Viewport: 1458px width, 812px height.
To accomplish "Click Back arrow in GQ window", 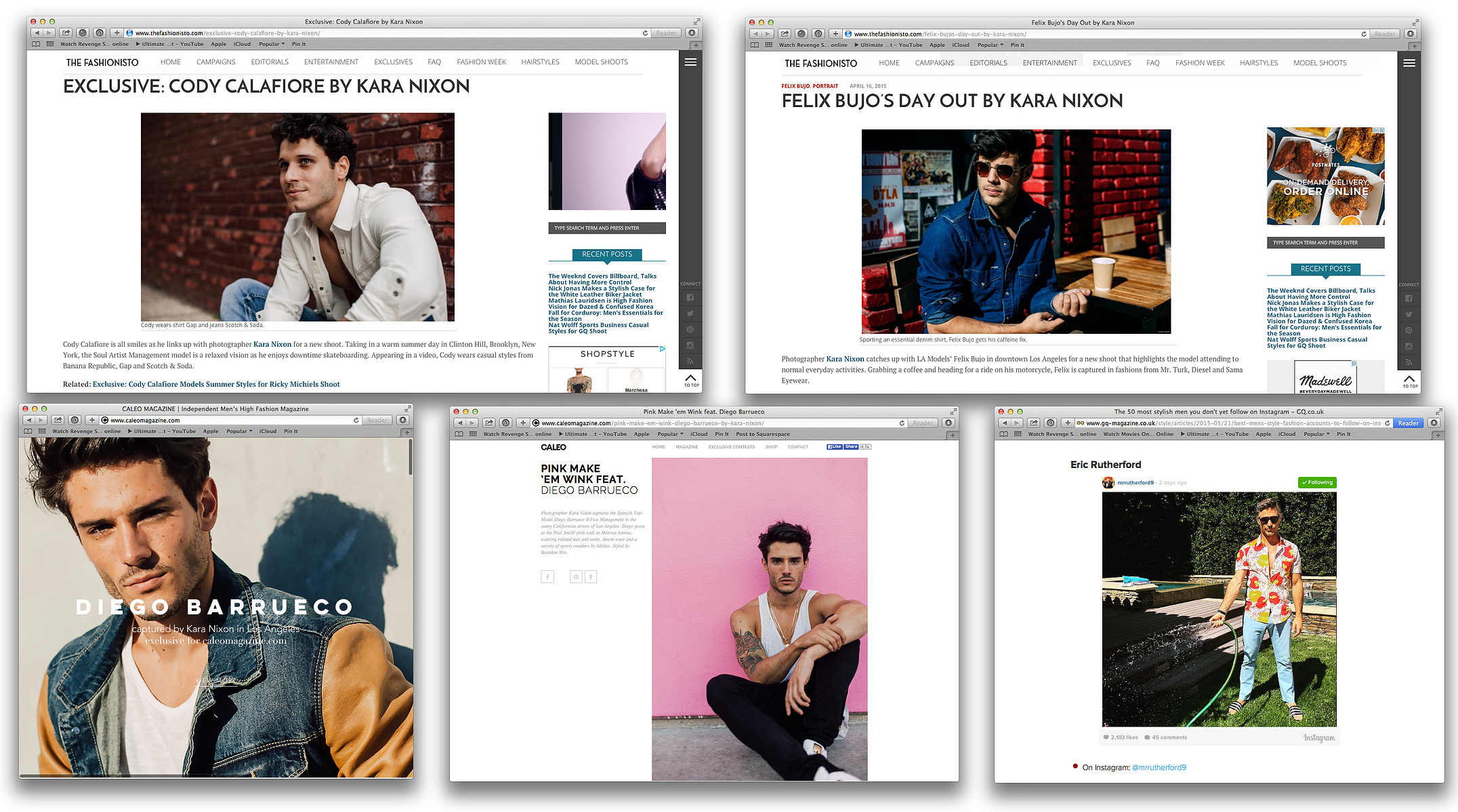I will (1005, 423).
